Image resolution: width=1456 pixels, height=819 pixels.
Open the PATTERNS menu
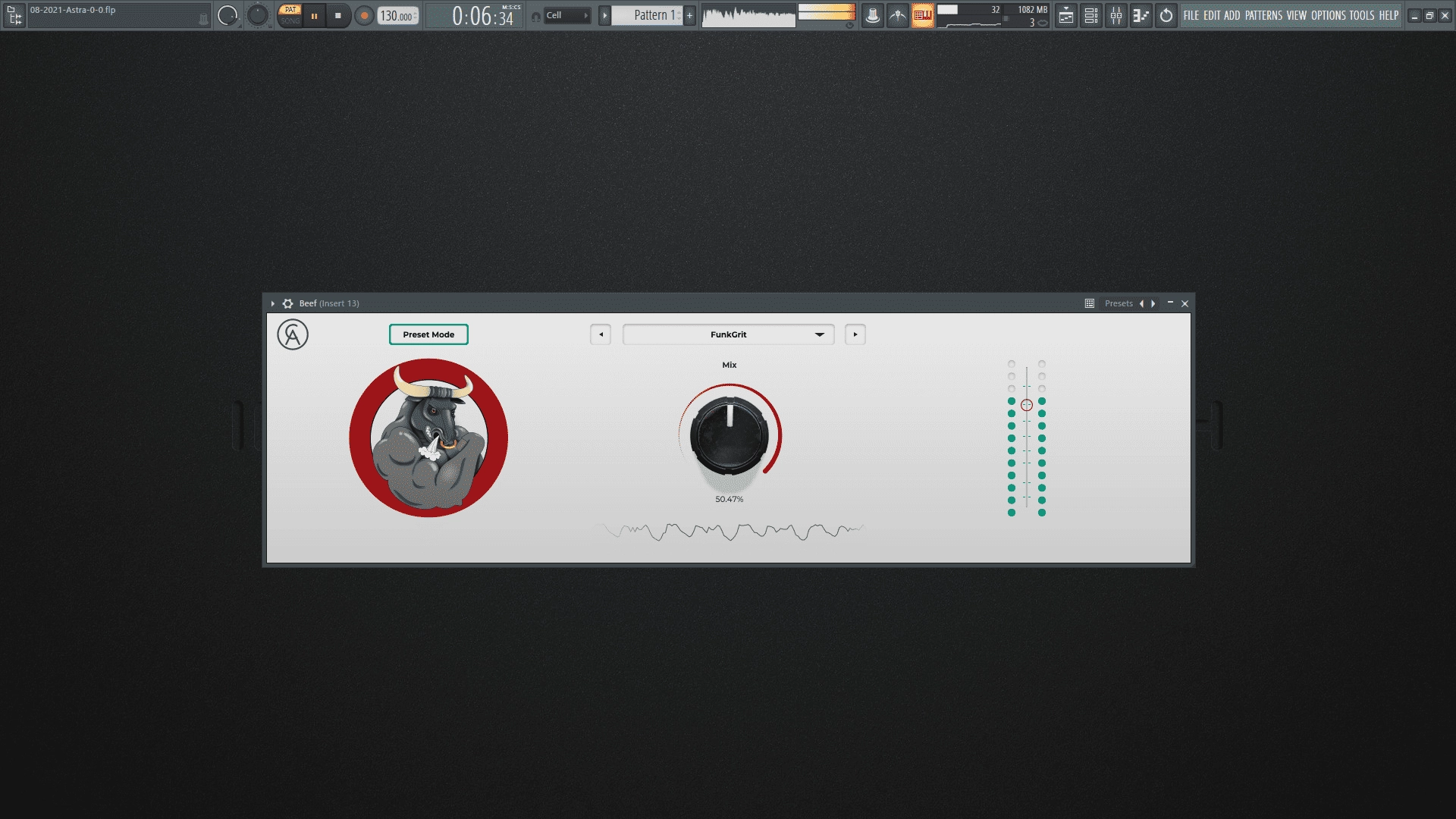coord(1263,15)
